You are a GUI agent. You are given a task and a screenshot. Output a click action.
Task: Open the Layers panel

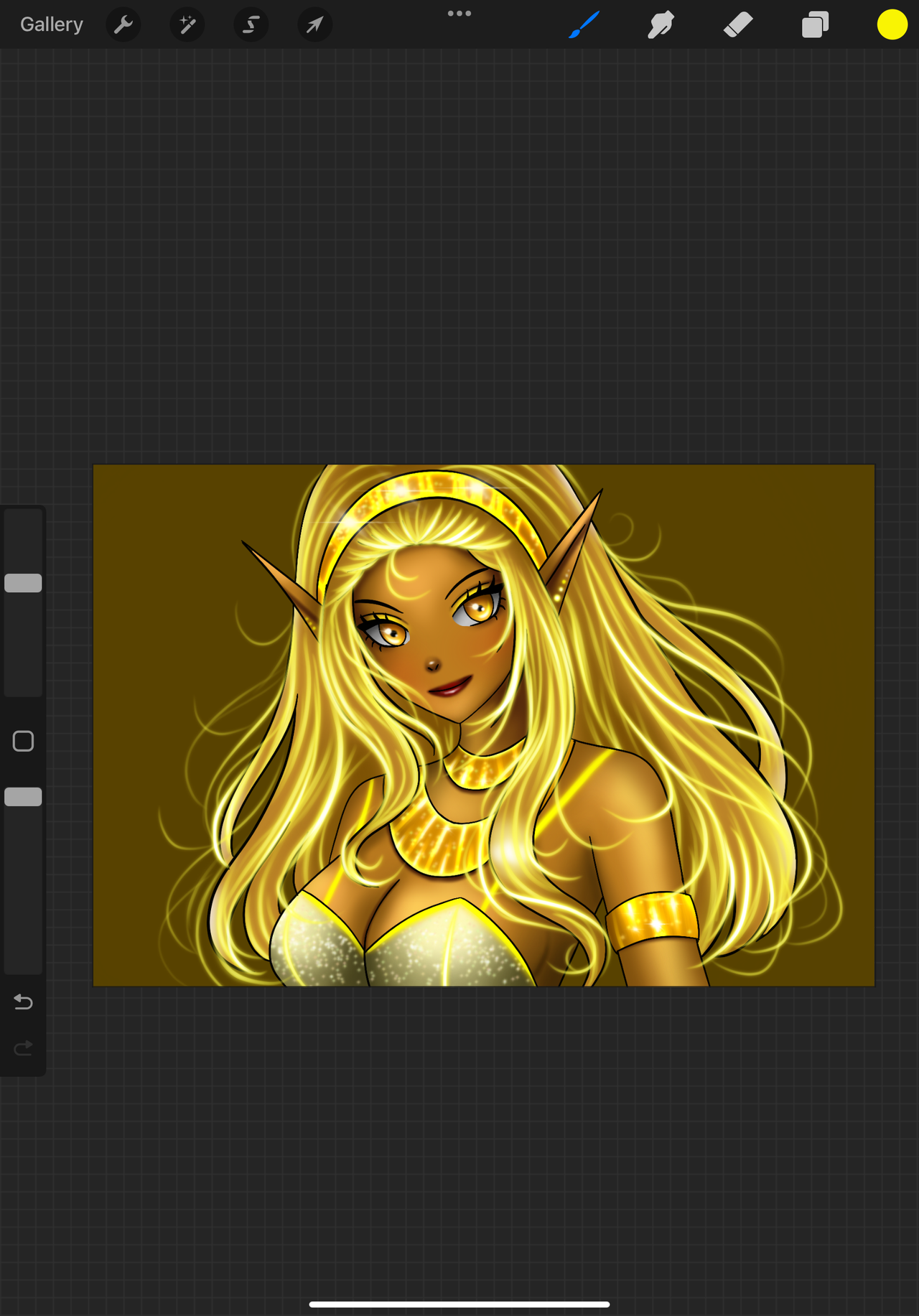pos(815,24)
